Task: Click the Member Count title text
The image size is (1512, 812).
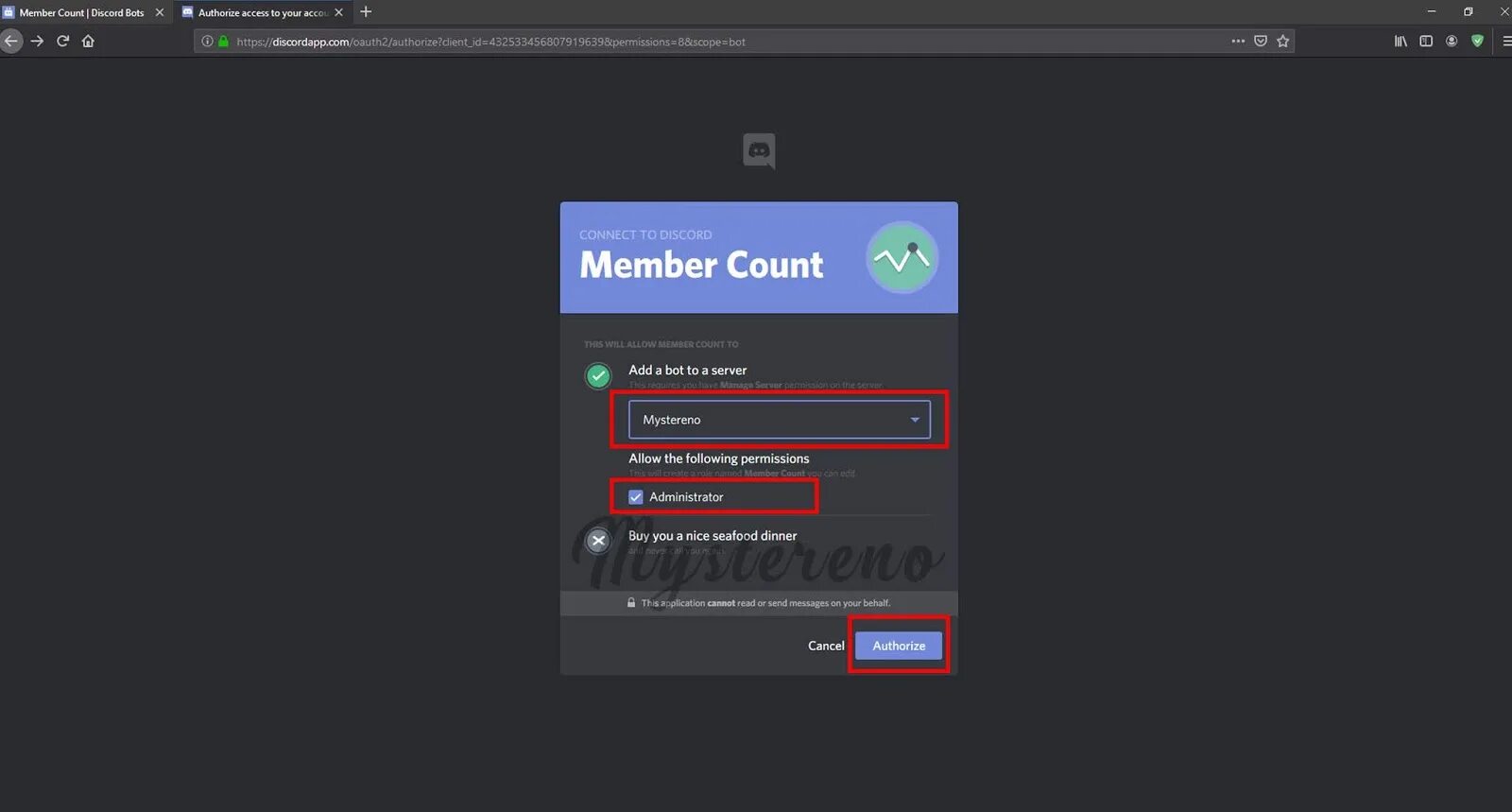Action: [701, 265]
